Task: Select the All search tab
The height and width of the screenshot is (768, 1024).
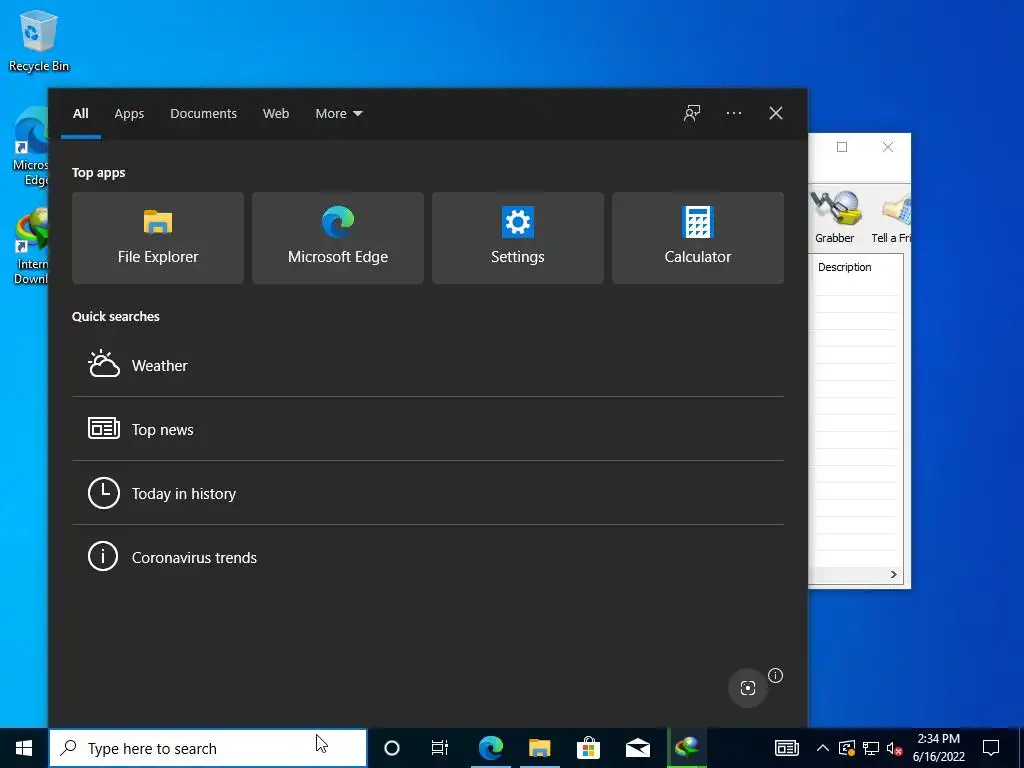Action: (x=80, y=114)
